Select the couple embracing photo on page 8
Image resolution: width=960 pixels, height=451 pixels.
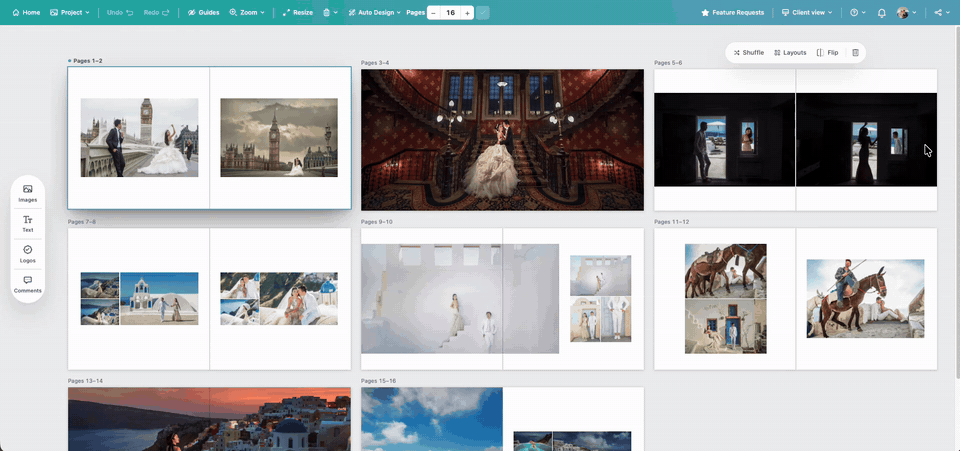coord(299,298)
